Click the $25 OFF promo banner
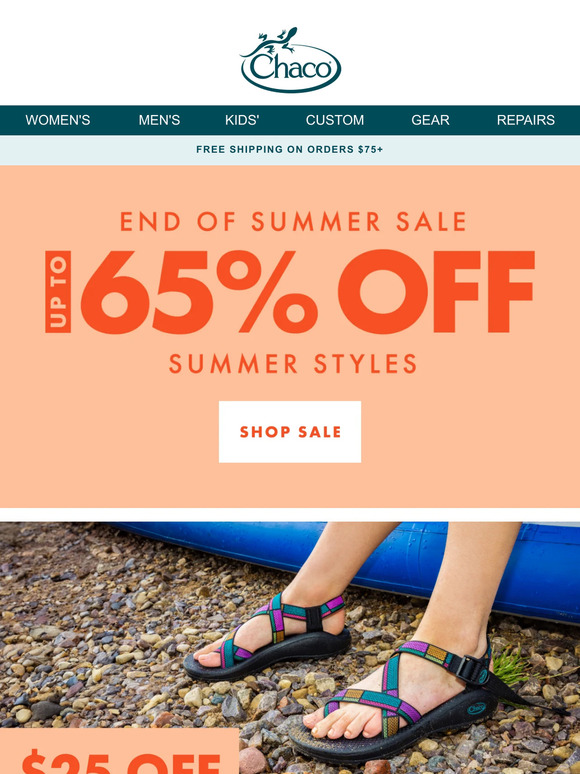Image resolution: width=580 pixels, height=774 pixels. click(119, 751)
